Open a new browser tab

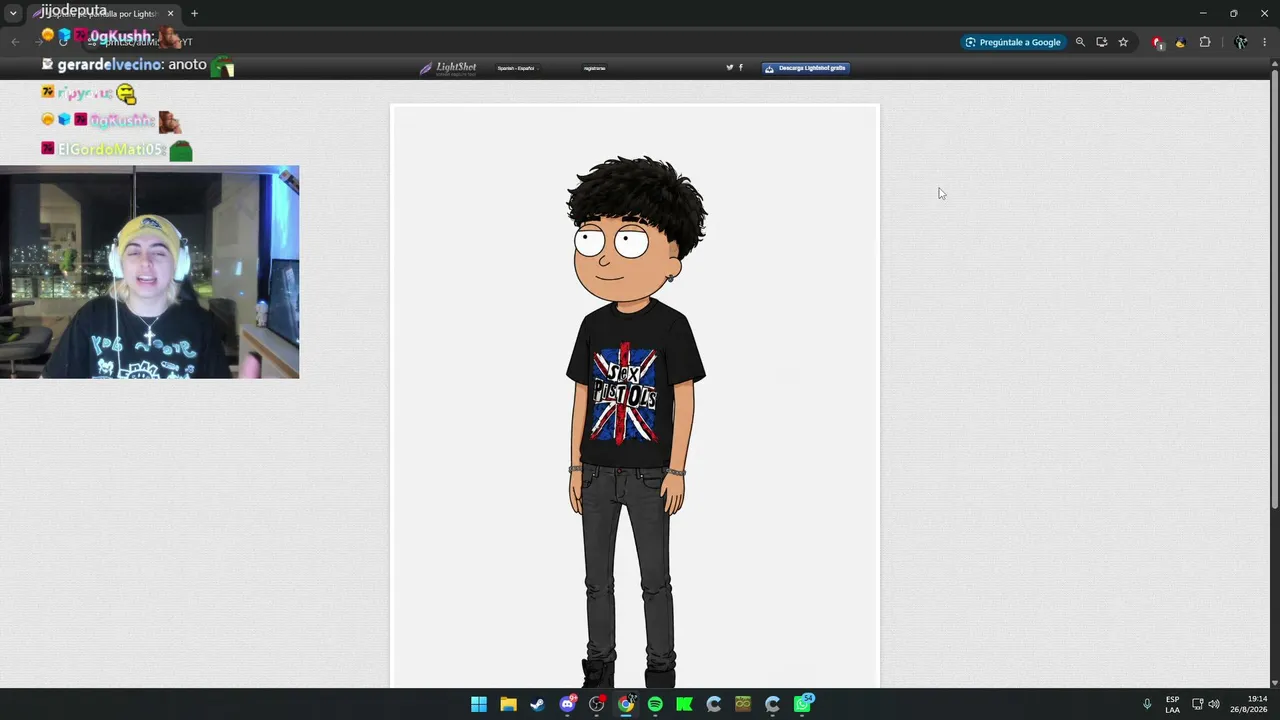click(x=194, y=13)
